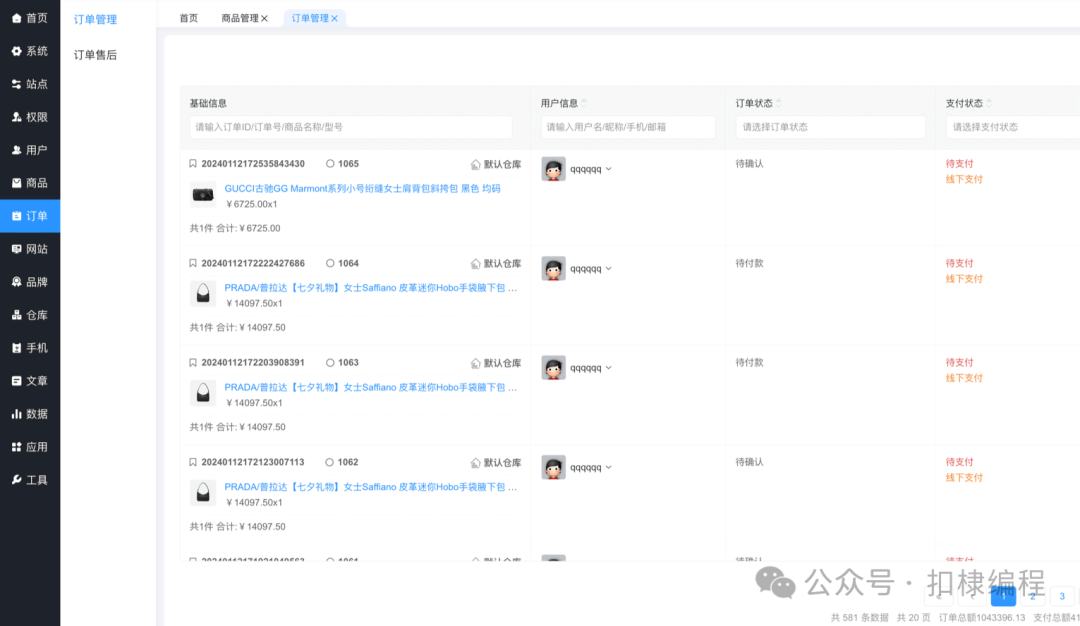
Task: Click the 文章 sidebar icon
Action: [30, 380]
